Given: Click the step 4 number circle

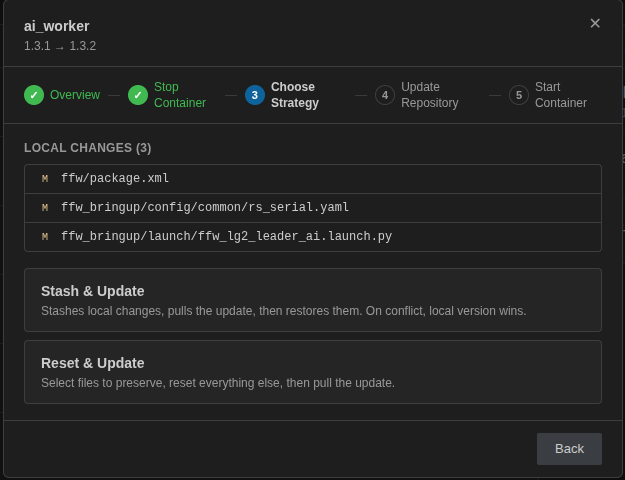Looking at the screenshot, I should click(385, 95).
